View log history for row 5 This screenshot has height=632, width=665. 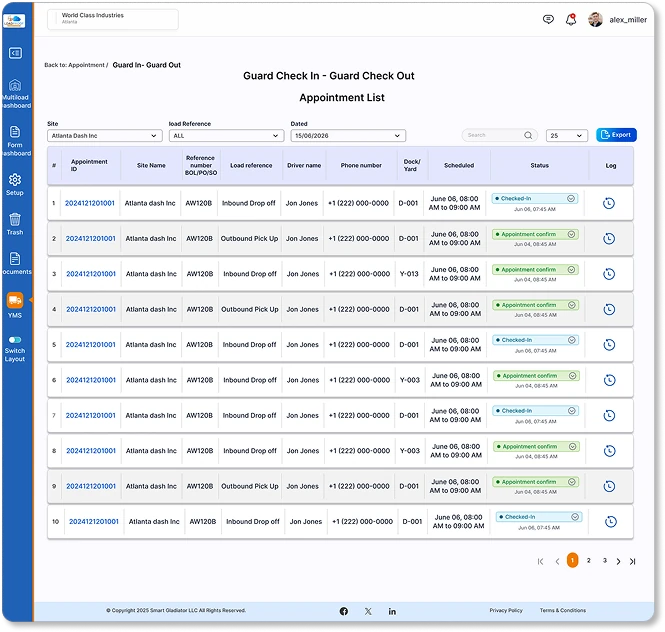(x=609, y=345)
